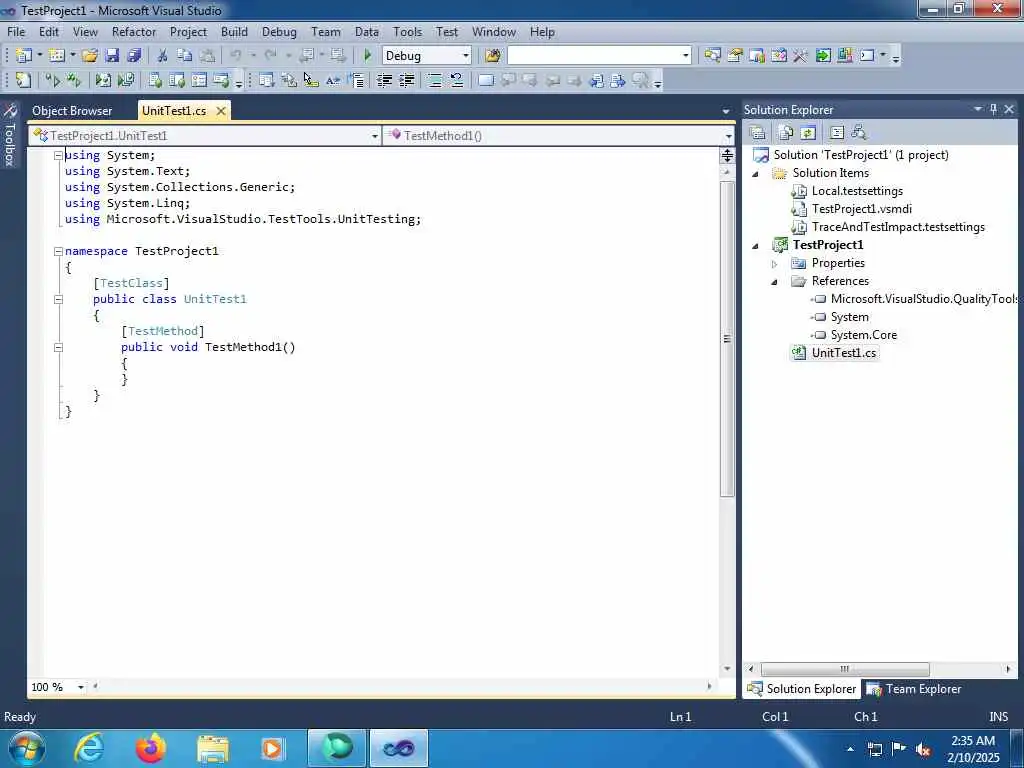Expand the Properties node in Solution Explorer
This screenshot has height=768, width=1024.
[775, 264]
